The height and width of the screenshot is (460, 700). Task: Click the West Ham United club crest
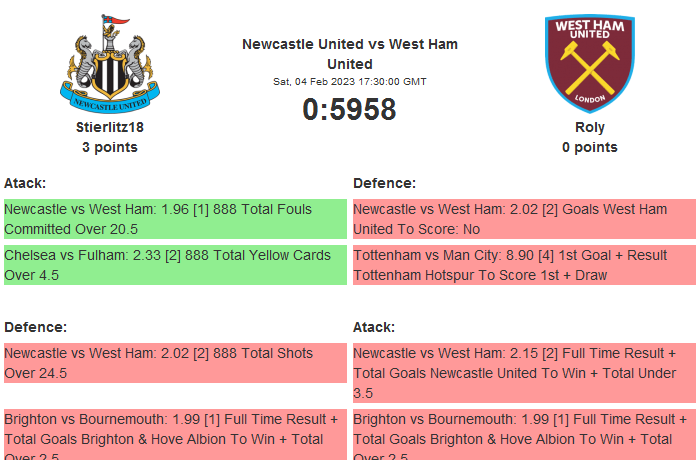click(589, 62)
